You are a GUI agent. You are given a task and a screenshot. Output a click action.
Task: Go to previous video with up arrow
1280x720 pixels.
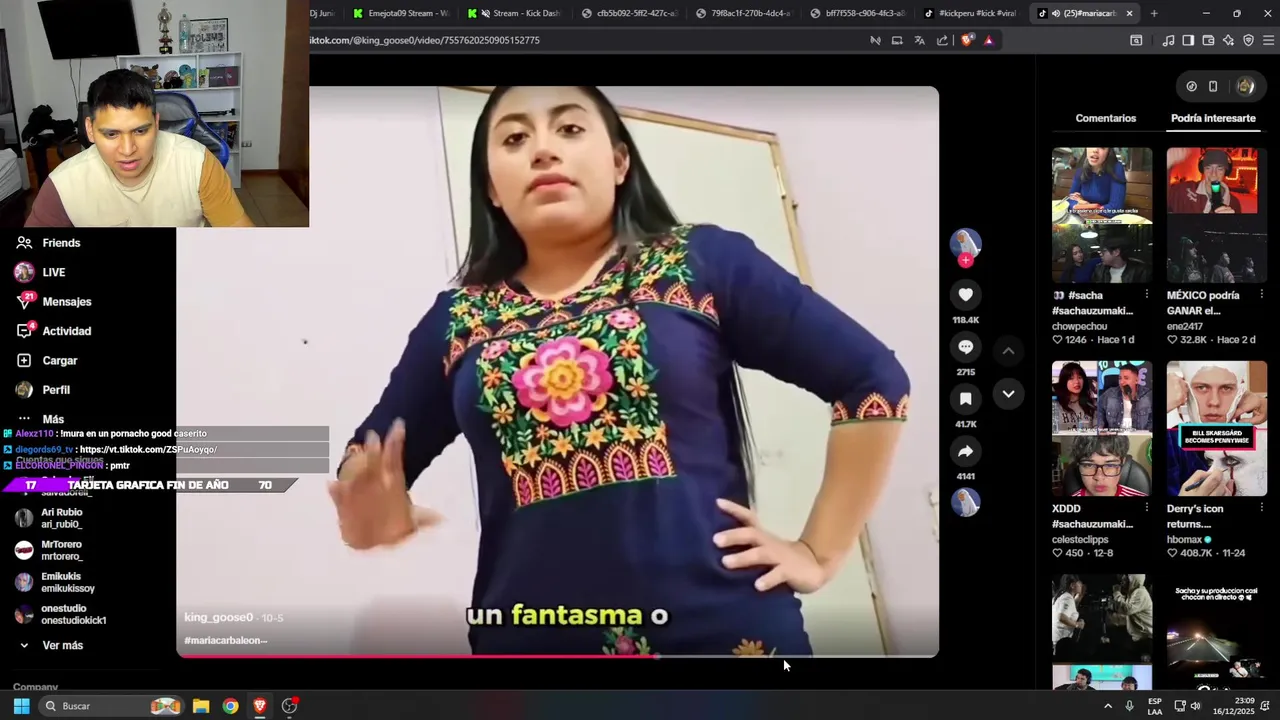1008,351
